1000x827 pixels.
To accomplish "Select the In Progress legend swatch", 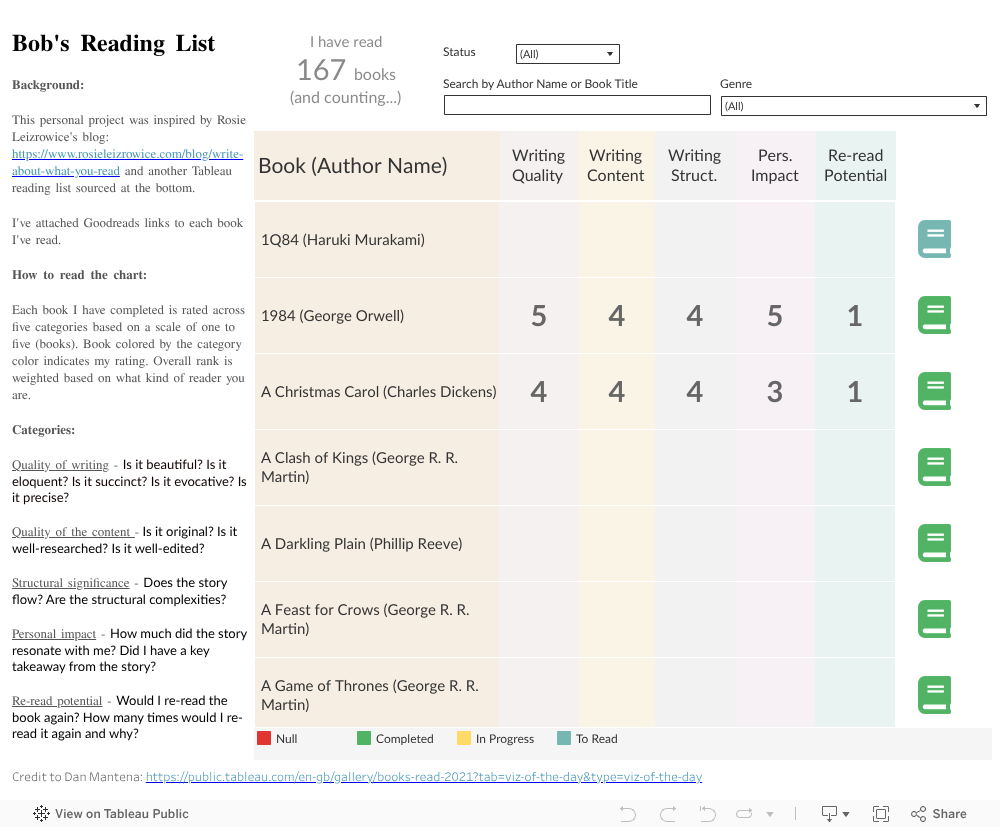I will (x=464, y=739).
